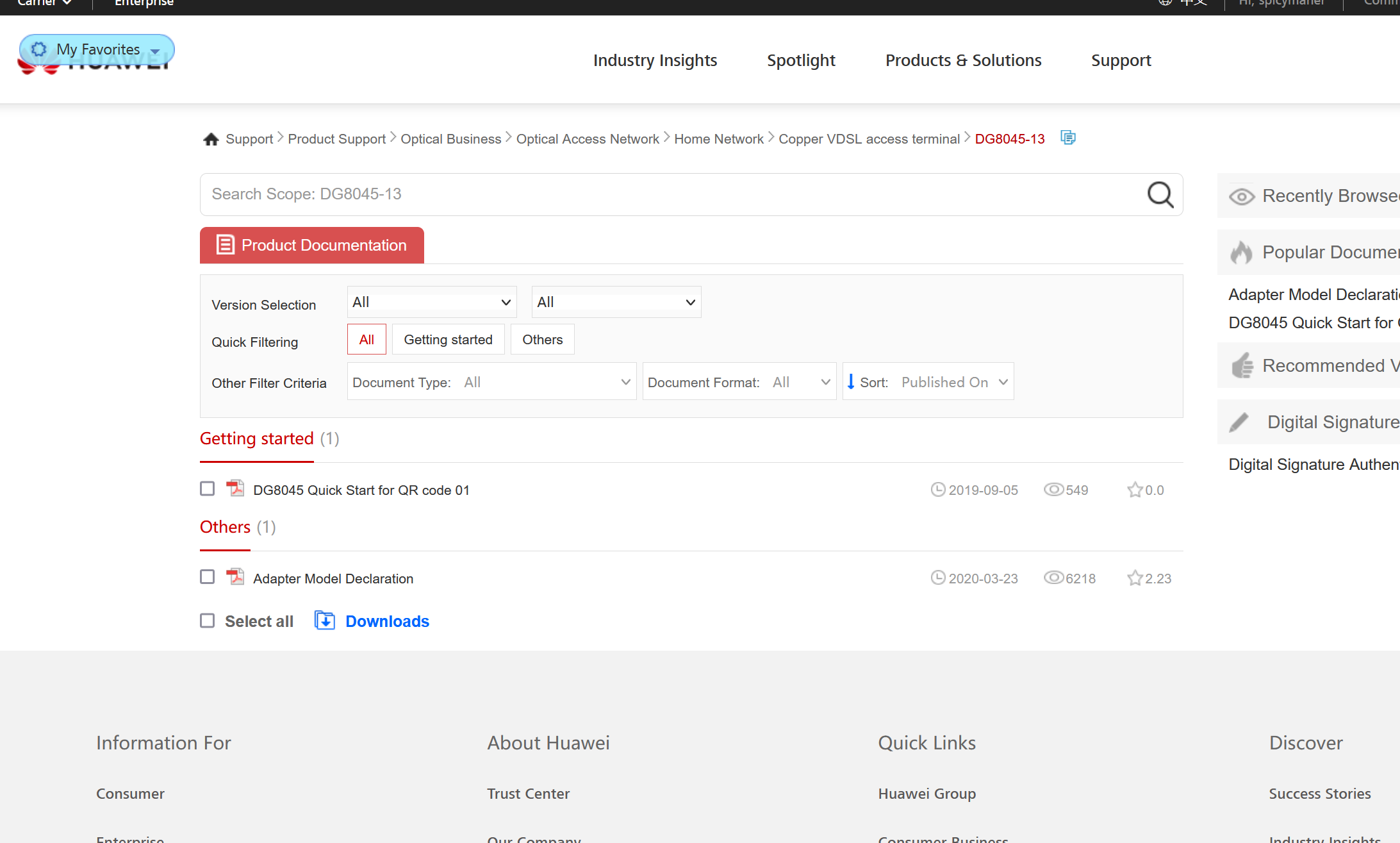Click Copper VDSL access terminal breadcrumb
Screen dimensions: 1400x843
[x=869, y=139]
